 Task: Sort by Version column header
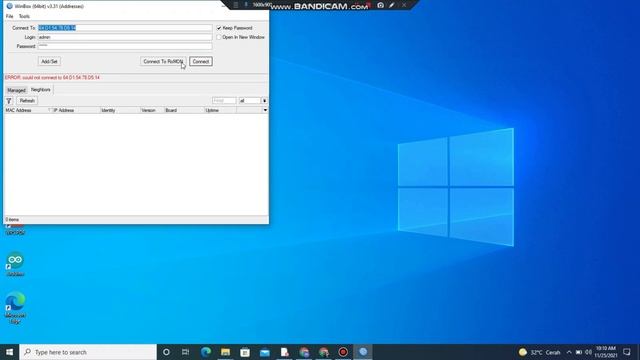click(152, 110)
